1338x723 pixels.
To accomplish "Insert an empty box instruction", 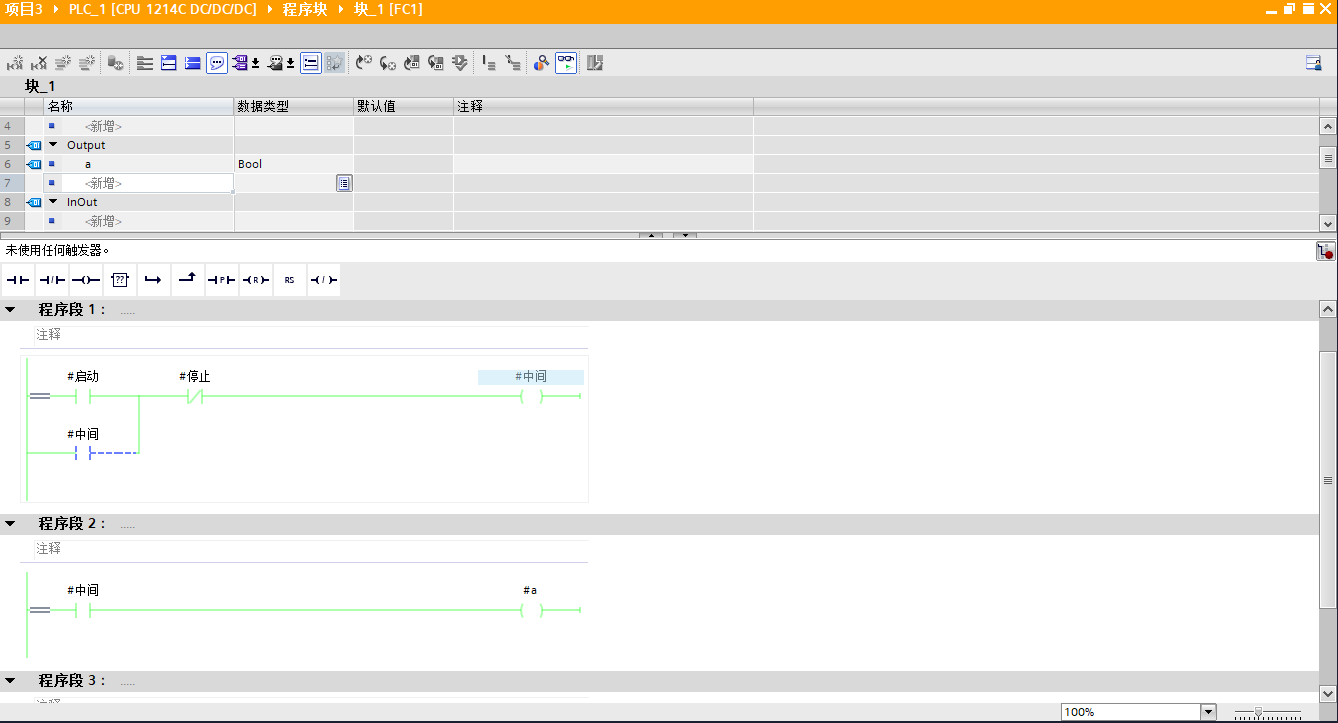I will coord(120,280).
